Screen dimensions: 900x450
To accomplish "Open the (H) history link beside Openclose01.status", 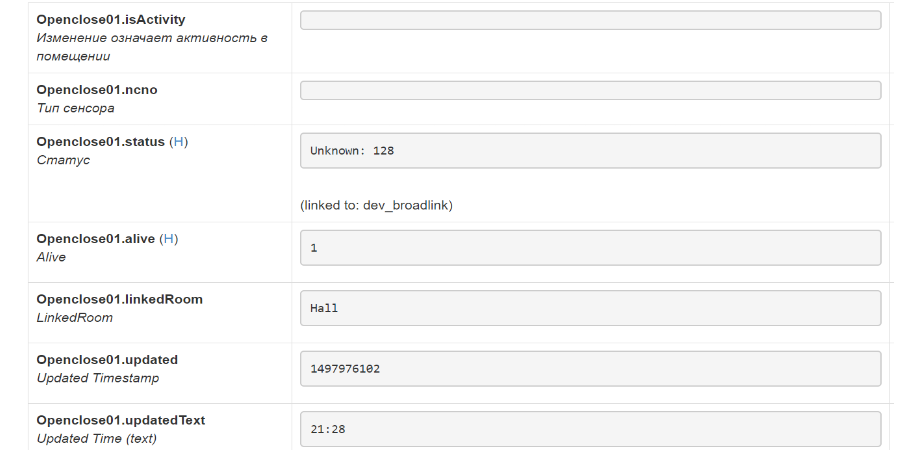I will click(178, 141).
